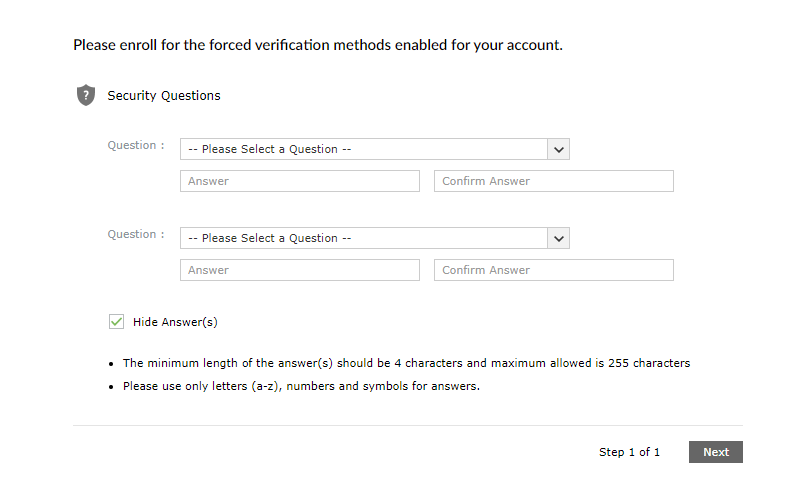Click the Security Questions heading text
The height and width of the screenshot is (486, 812).
point(164,96)
